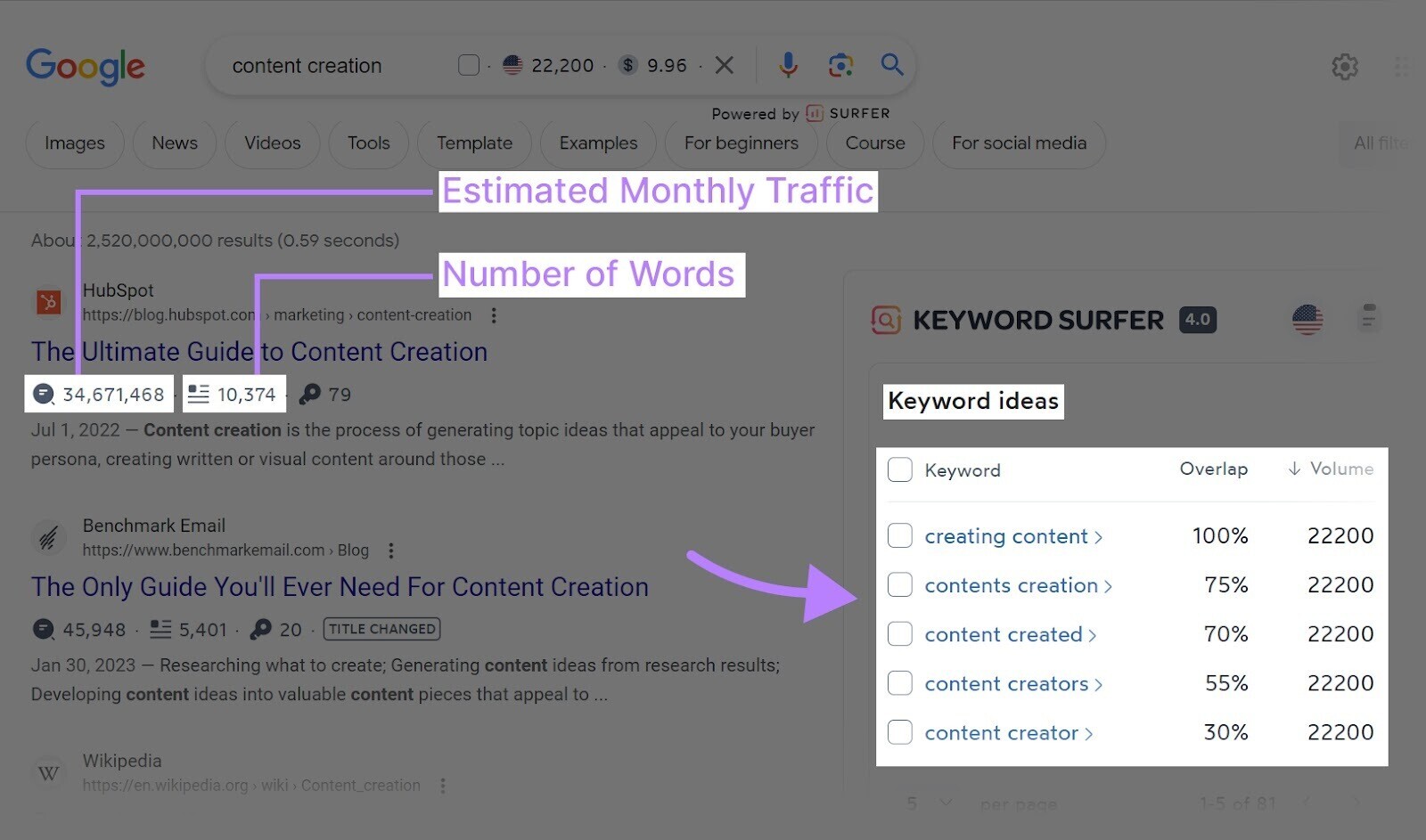
Task: Click the TITLE CHANGED badge
Action: point(381,629)
